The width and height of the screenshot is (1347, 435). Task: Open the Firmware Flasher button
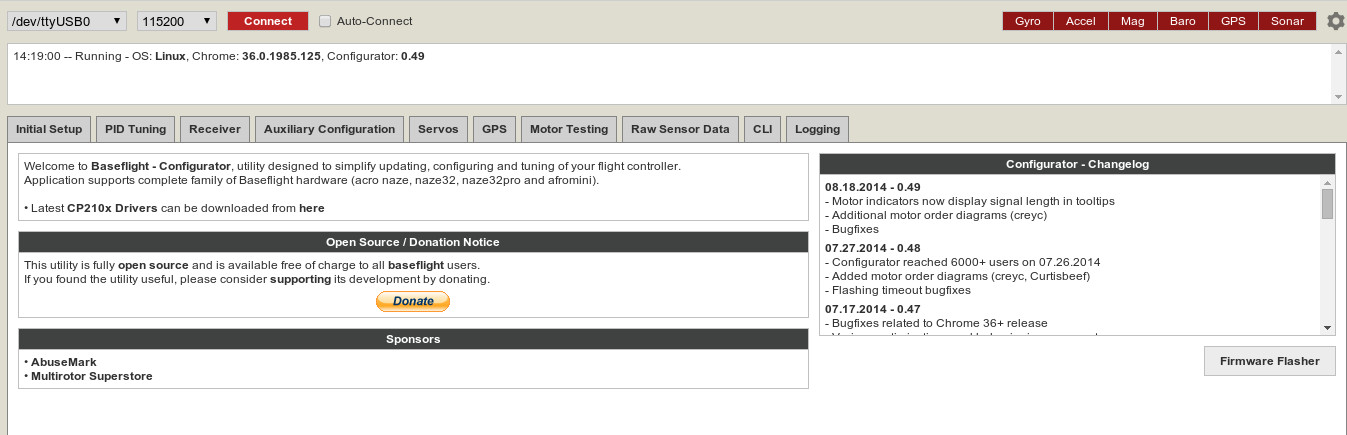tap(1270, 361)
